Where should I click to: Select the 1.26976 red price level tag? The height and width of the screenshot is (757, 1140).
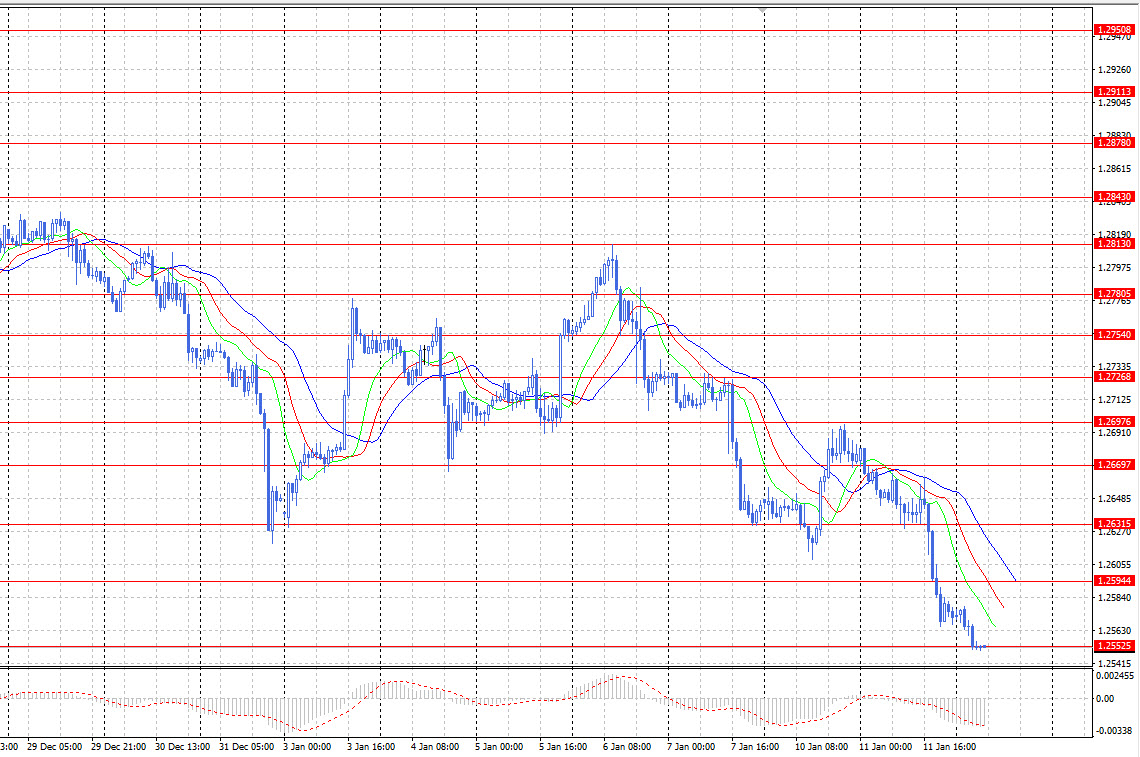(x=1114, y=422)
